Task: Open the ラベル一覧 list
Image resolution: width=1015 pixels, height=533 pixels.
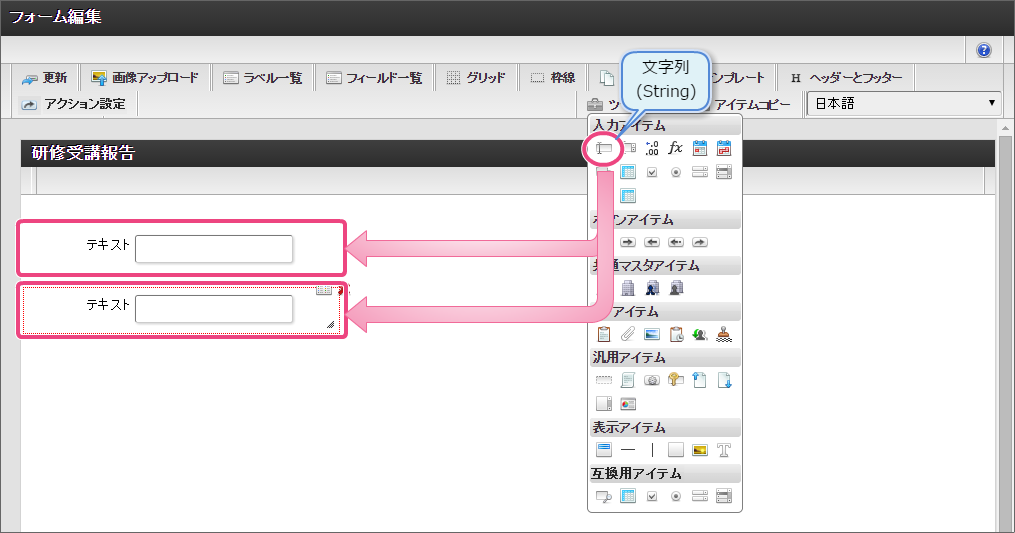Action: click(x=263, y=78)
